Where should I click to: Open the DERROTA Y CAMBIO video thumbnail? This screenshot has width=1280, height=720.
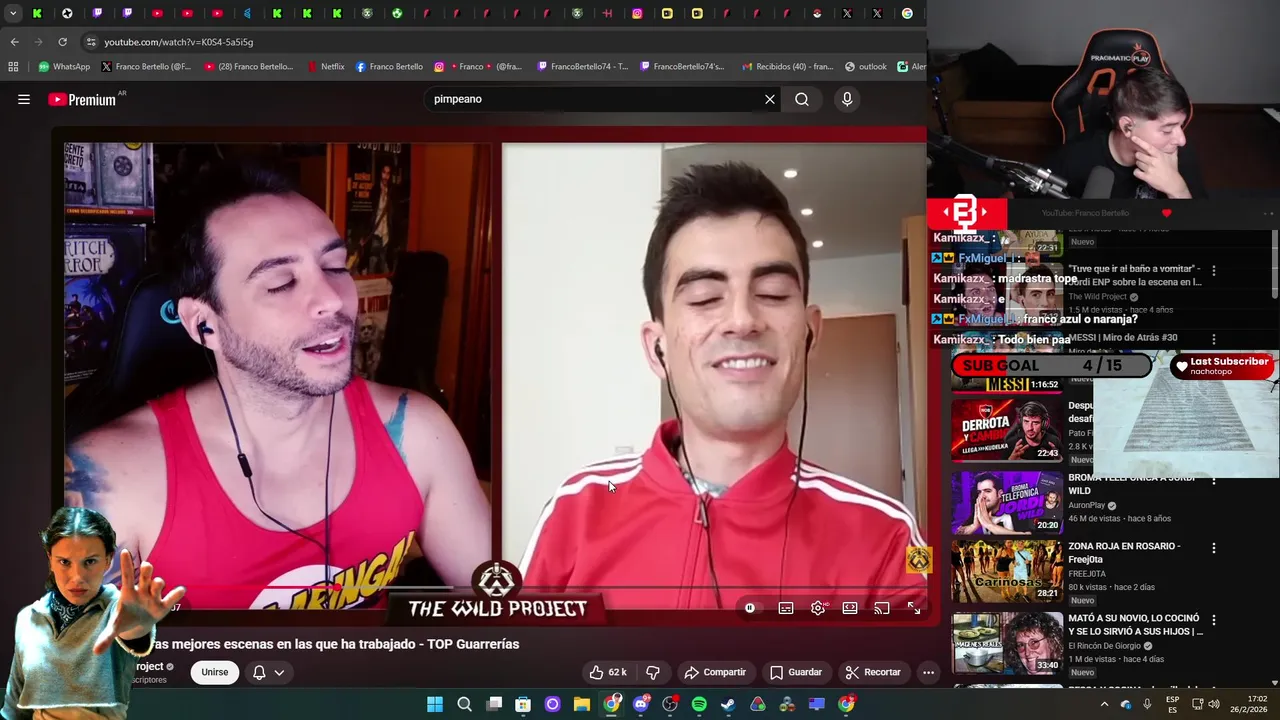tap(1006, 430)
